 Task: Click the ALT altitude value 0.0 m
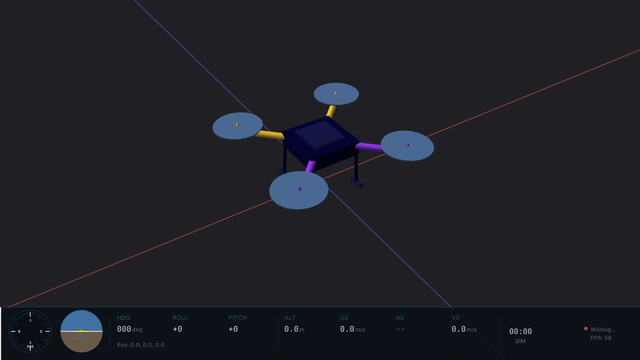[294, 329]
